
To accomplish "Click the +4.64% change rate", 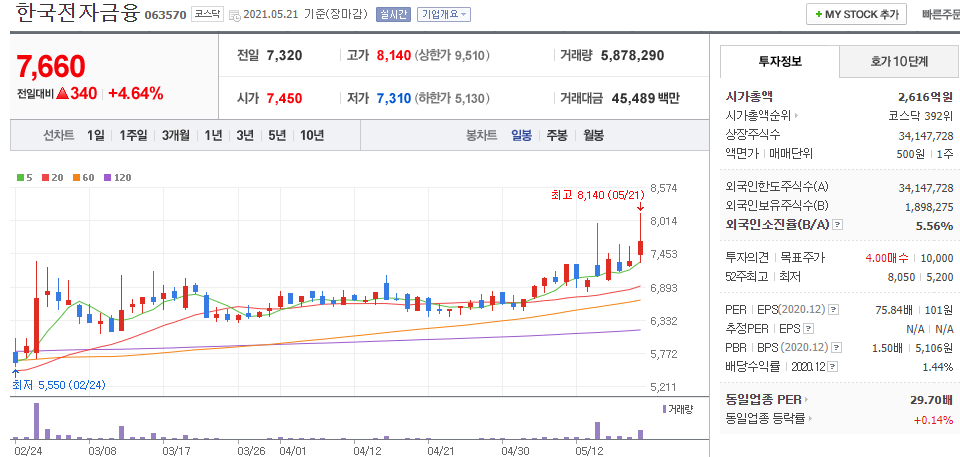I will pyautogui.click(x=136, y=94).
